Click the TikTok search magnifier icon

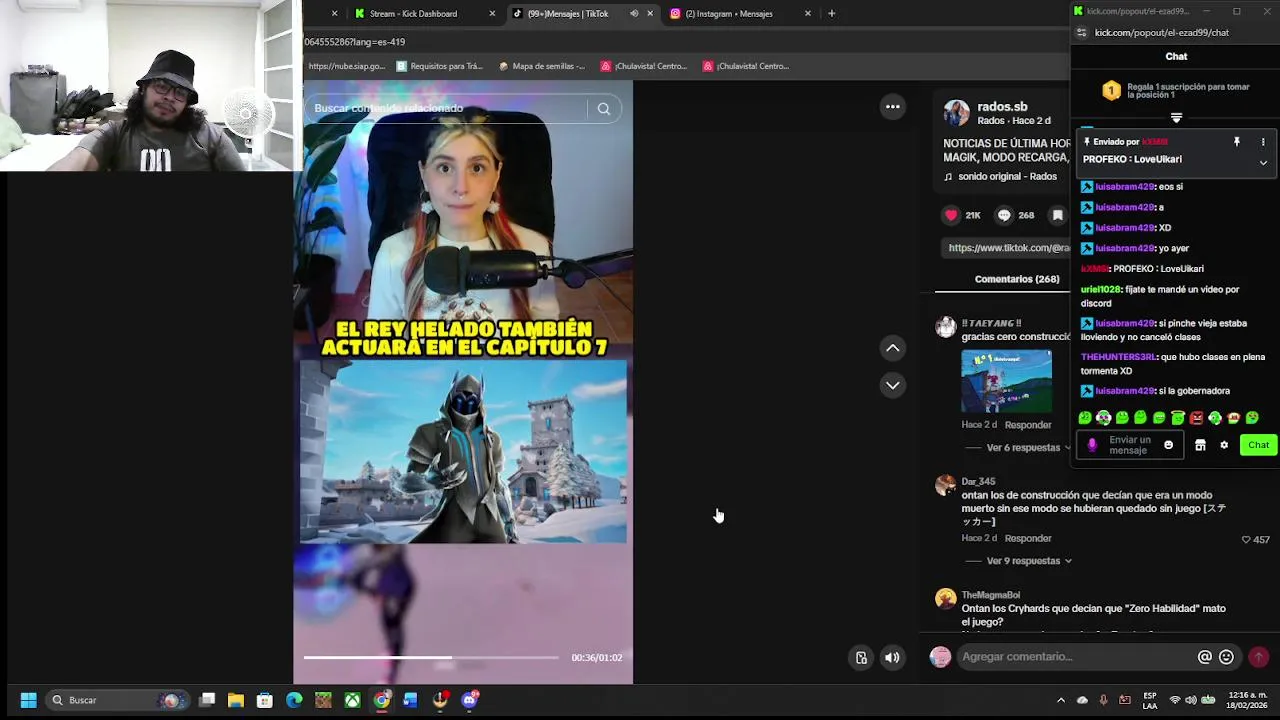point(603,109)
